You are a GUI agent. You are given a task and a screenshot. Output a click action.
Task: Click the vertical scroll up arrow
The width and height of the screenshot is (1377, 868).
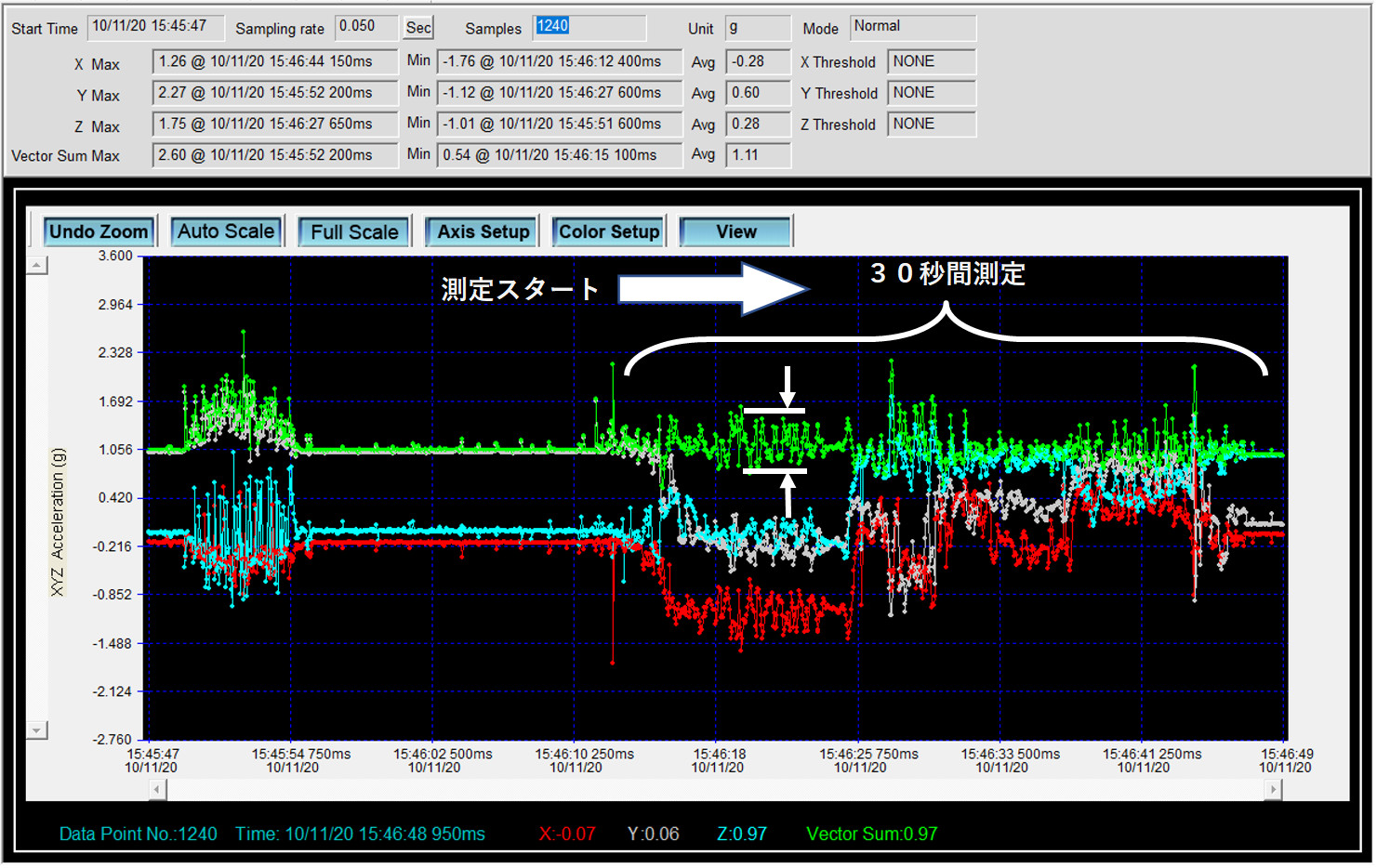(36, 266)
